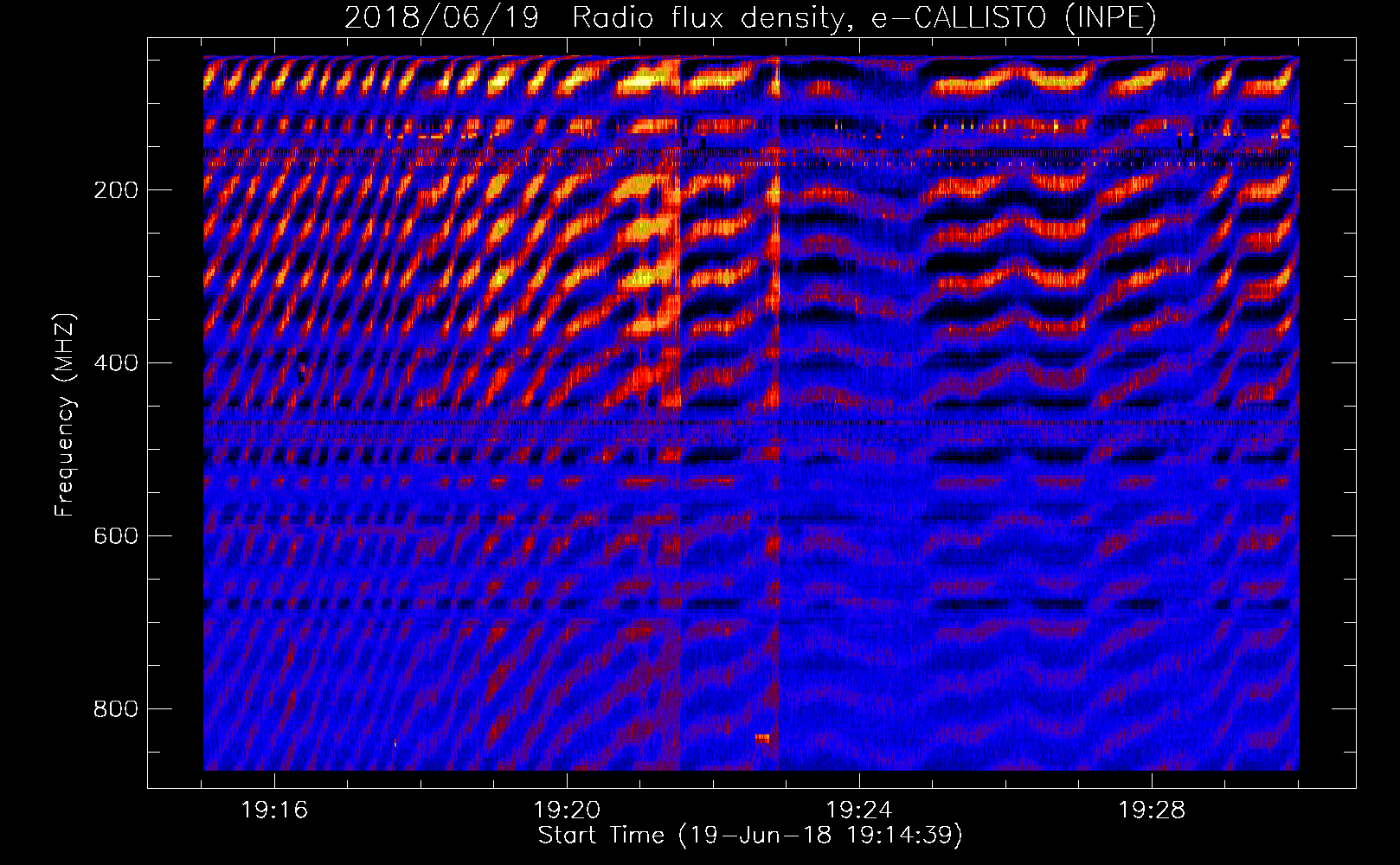
Task: Click the 400 frequency tick label
Action: [116, 363]
